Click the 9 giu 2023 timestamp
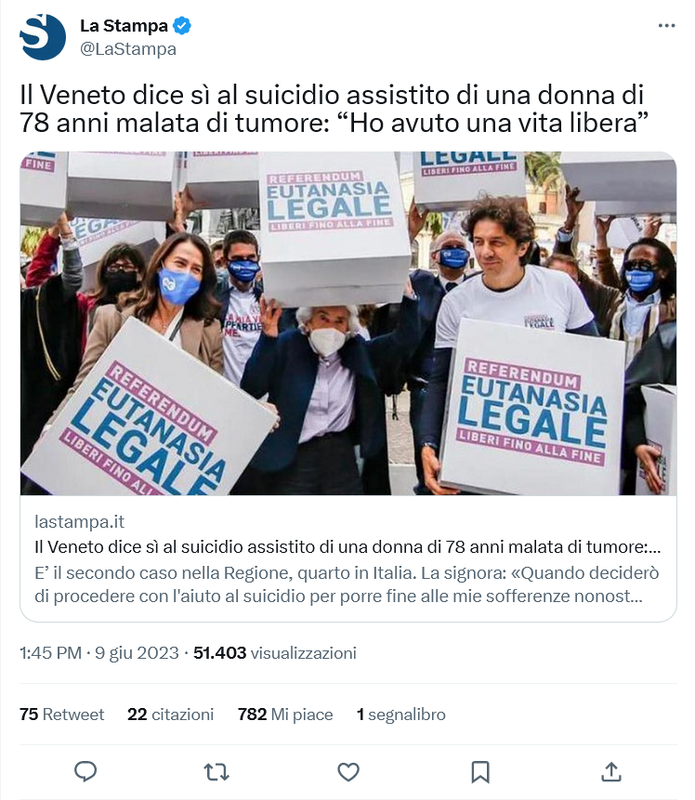The height and width of the screenshot is (800, 695). (x=137, y=653)
